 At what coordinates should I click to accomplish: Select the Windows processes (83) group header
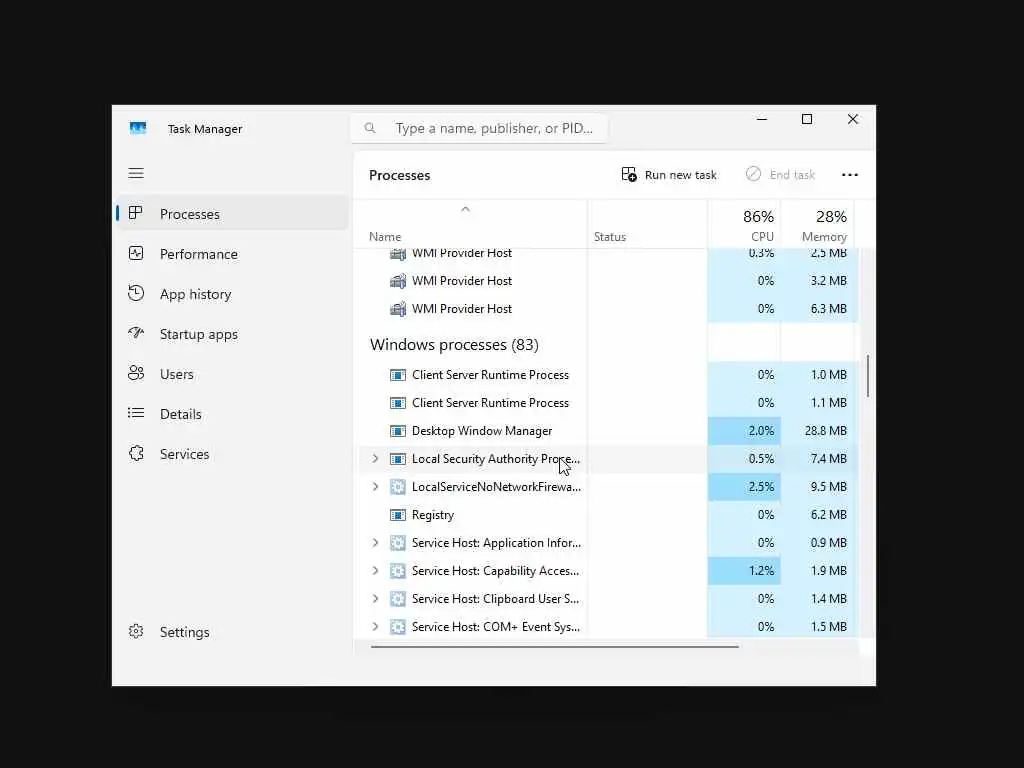tap(454, 344)
